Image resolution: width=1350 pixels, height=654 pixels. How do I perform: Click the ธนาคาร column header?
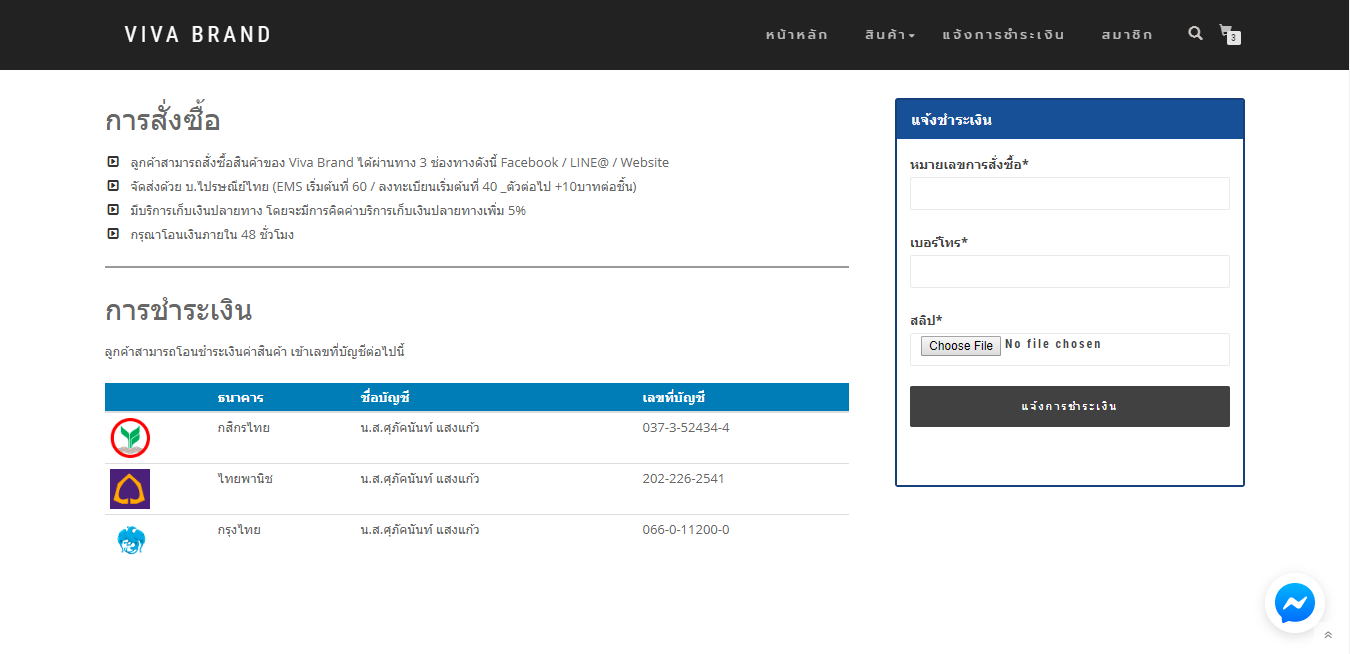240,398
